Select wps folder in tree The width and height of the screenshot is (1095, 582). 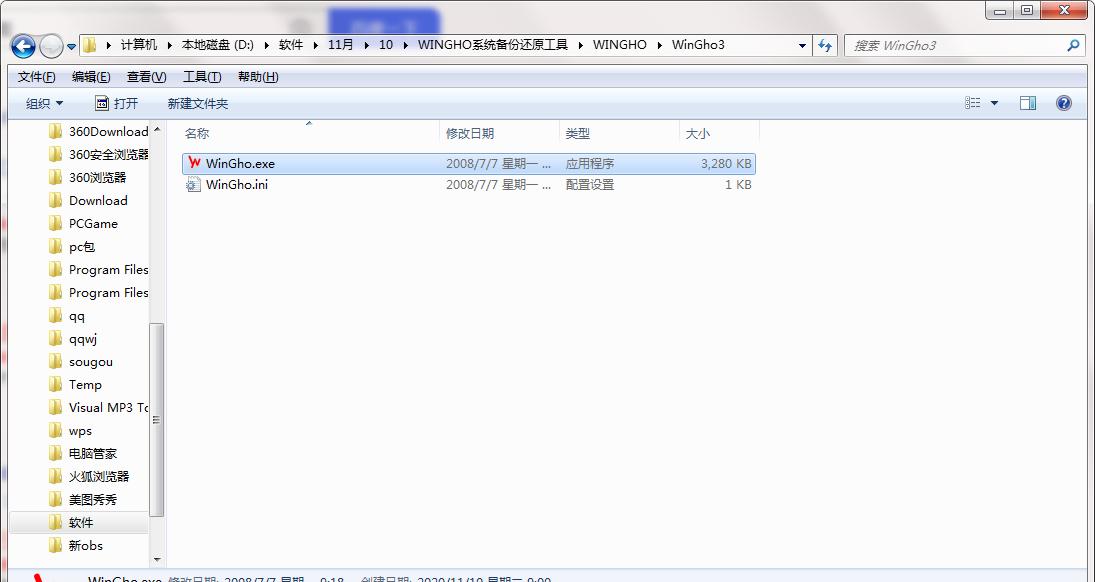tap(80, 430)
